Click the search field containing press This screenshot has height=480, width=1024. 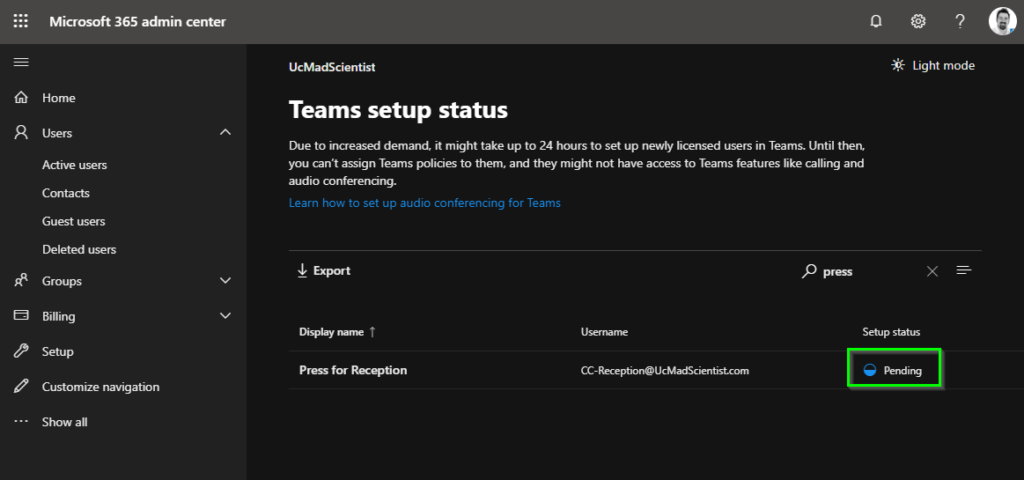[869, 271]
